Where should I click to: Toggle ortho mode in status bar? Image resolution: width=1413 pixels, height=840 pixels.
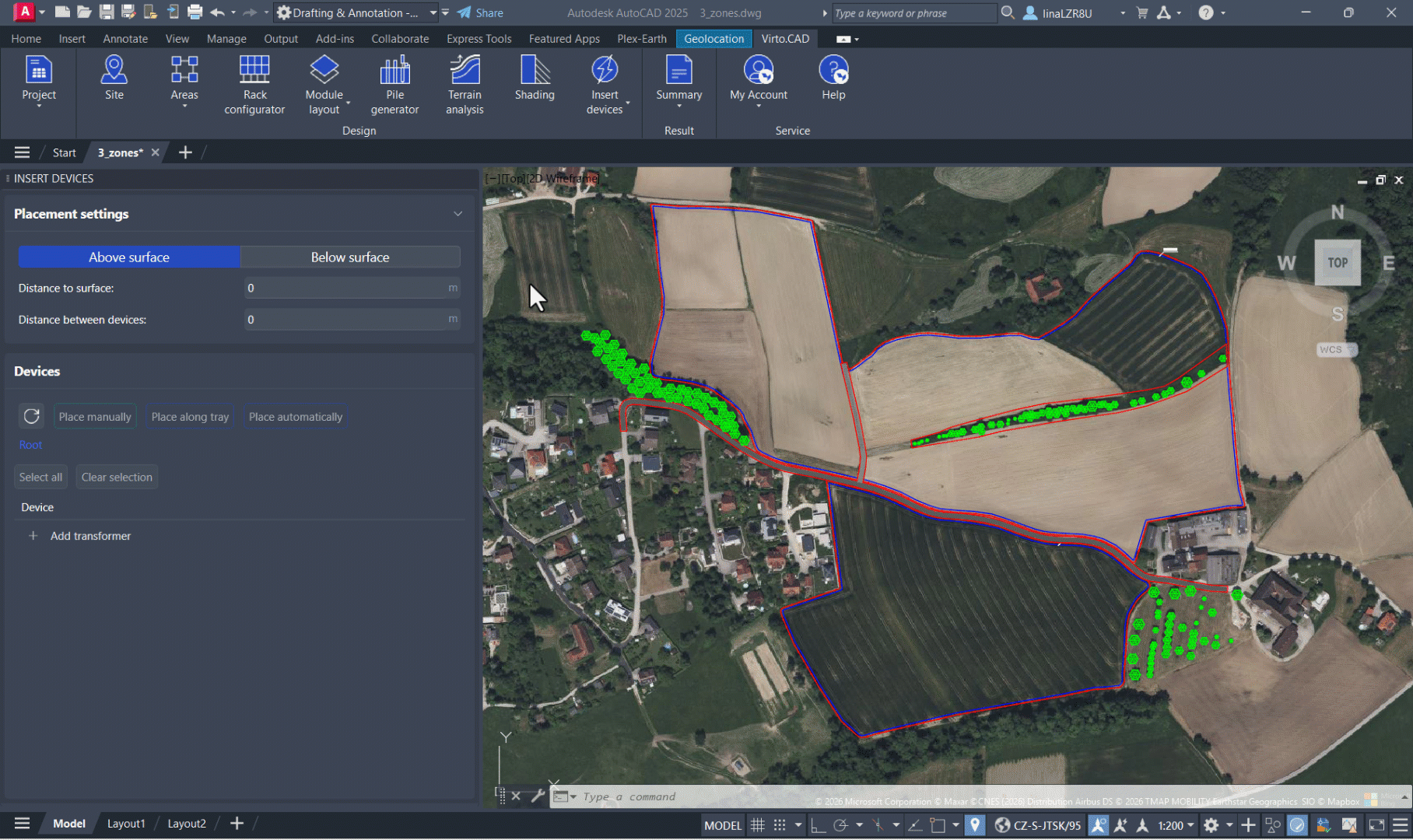(x=818, y=825)
